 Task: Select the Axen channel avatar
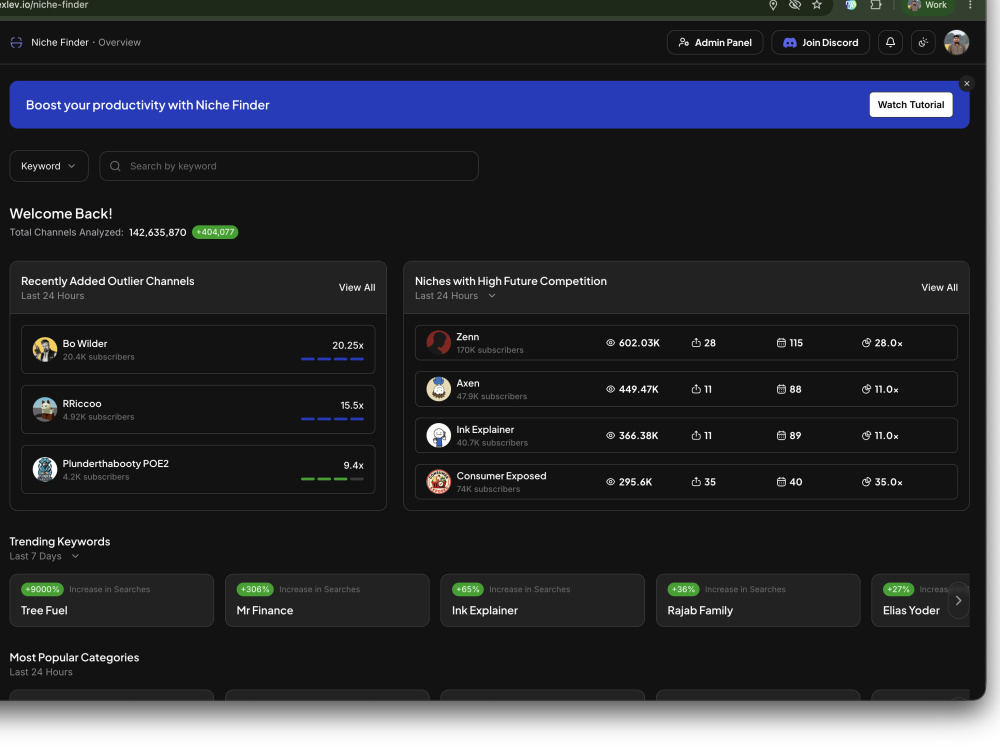click(438, 389)
